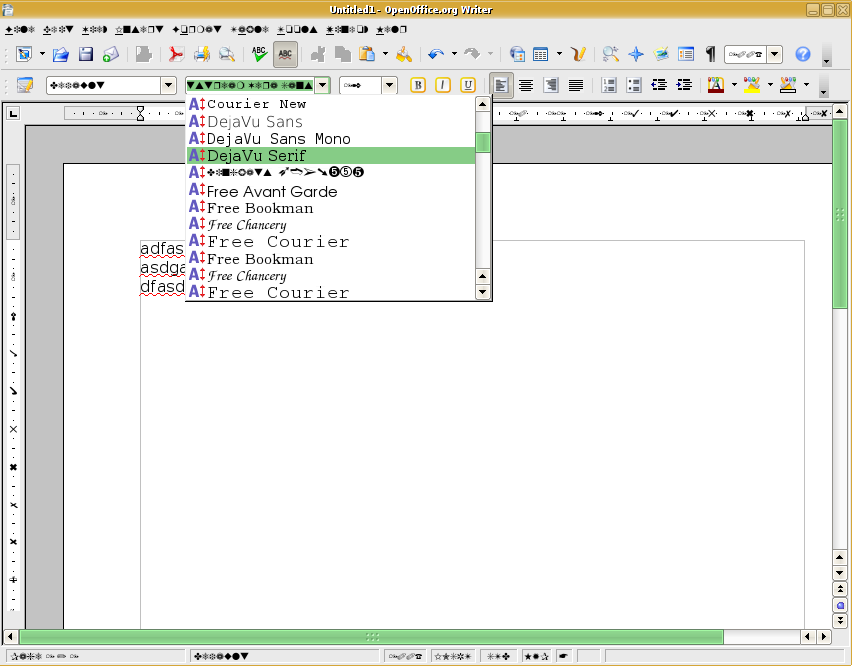Open the Navigator star icon
This screenshot has width=852, height=666.
636,54
